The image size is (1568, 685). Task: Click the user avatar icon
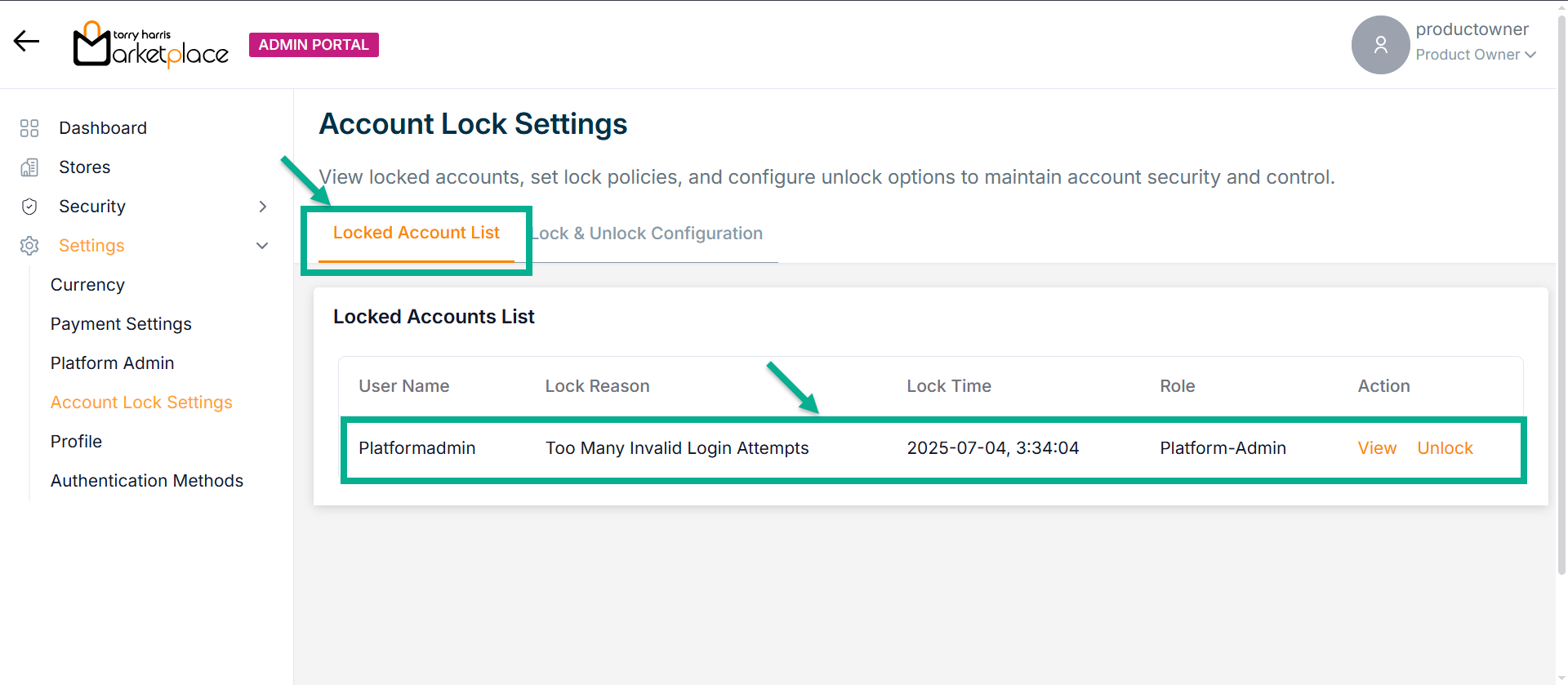point(1380,45)
